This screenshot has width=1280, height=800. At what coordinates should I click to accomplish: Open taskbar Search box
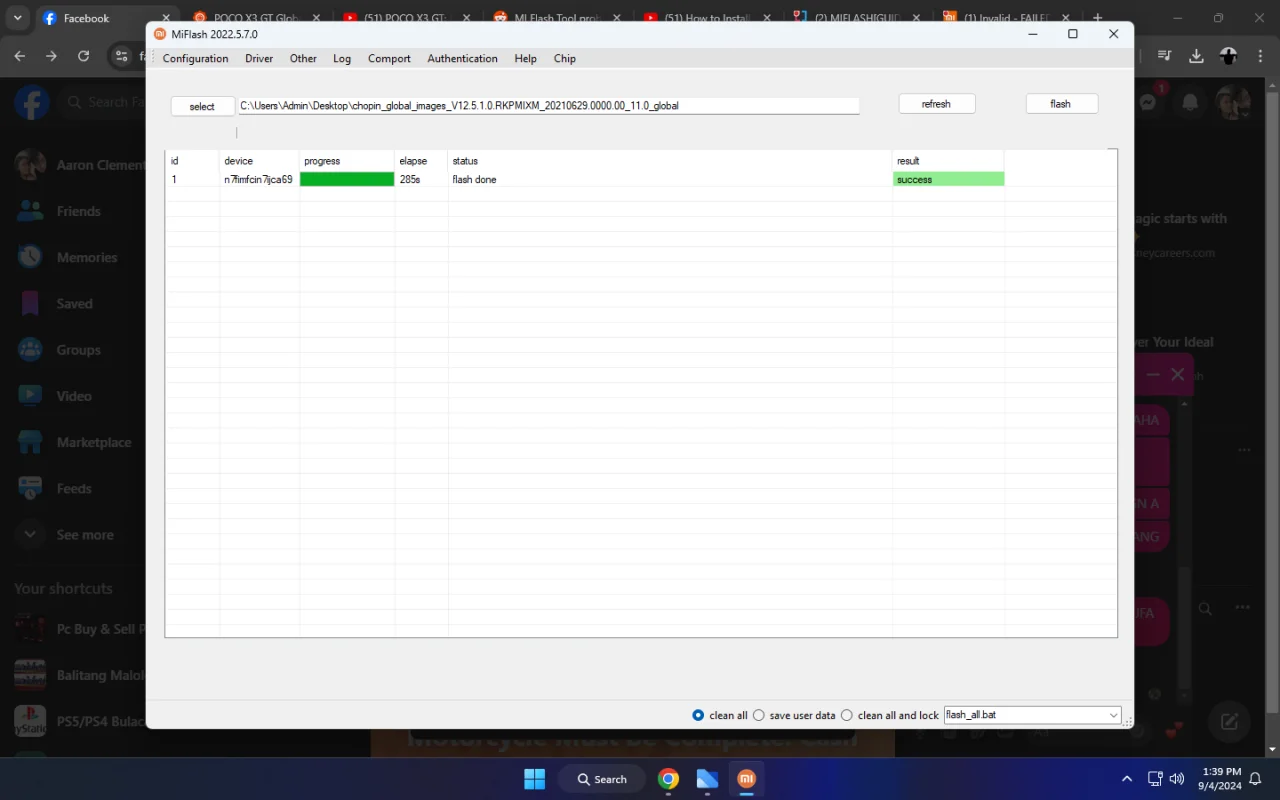[602, 779]
